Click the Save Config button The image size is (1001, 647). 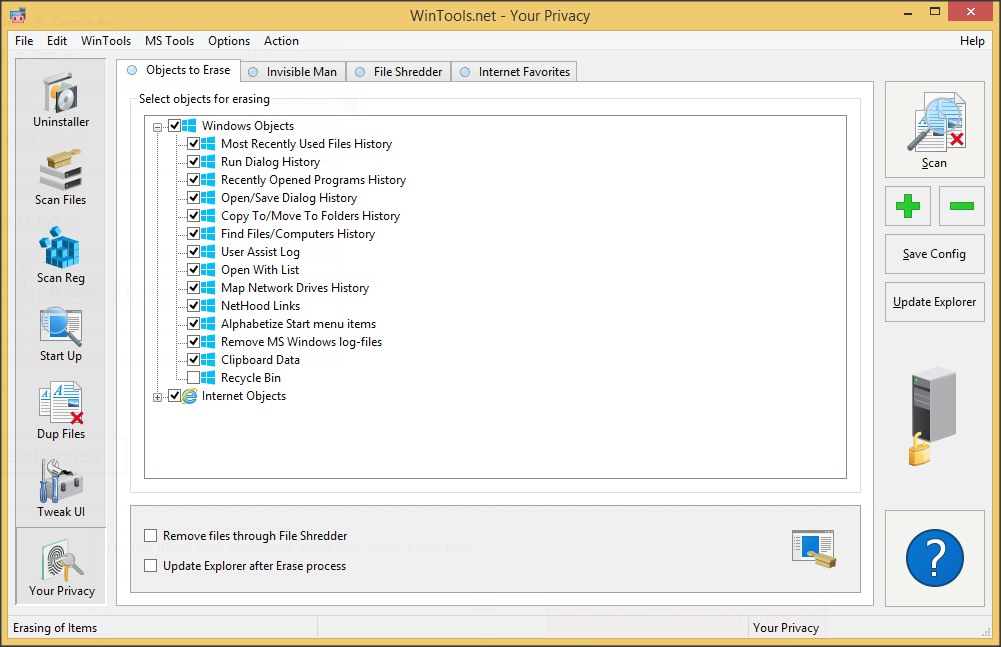click(935, 254)
